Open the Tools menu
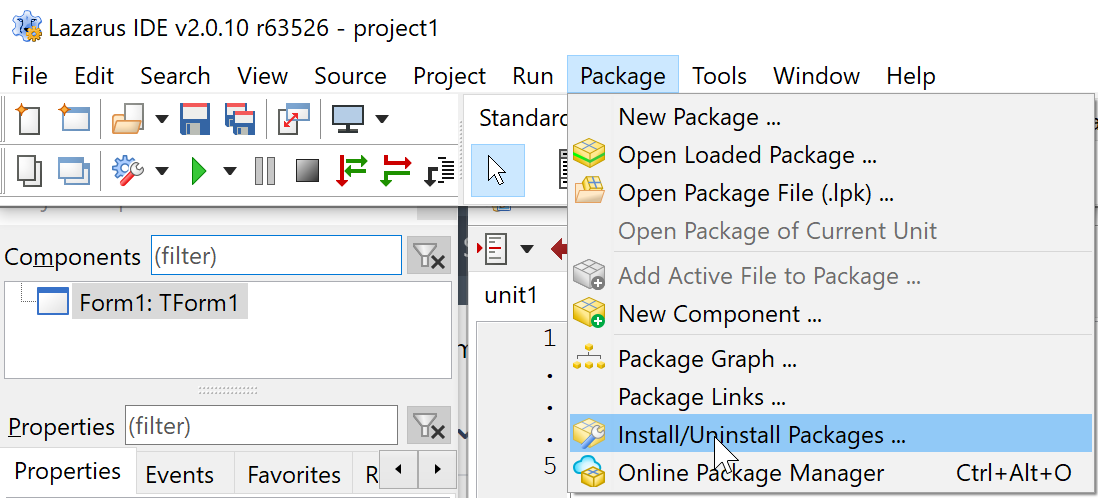The height and width of the screenshot is (498, 1098). click(x=719, y=76)
